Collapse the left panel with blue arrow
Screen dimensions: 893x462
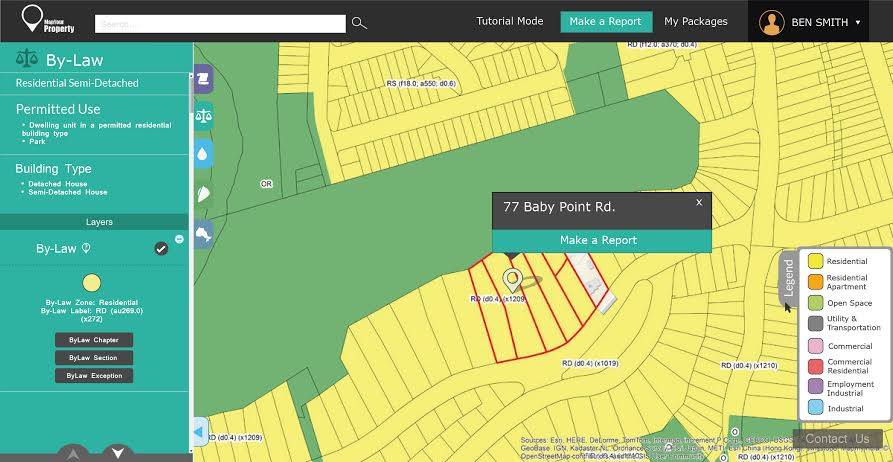198,432
